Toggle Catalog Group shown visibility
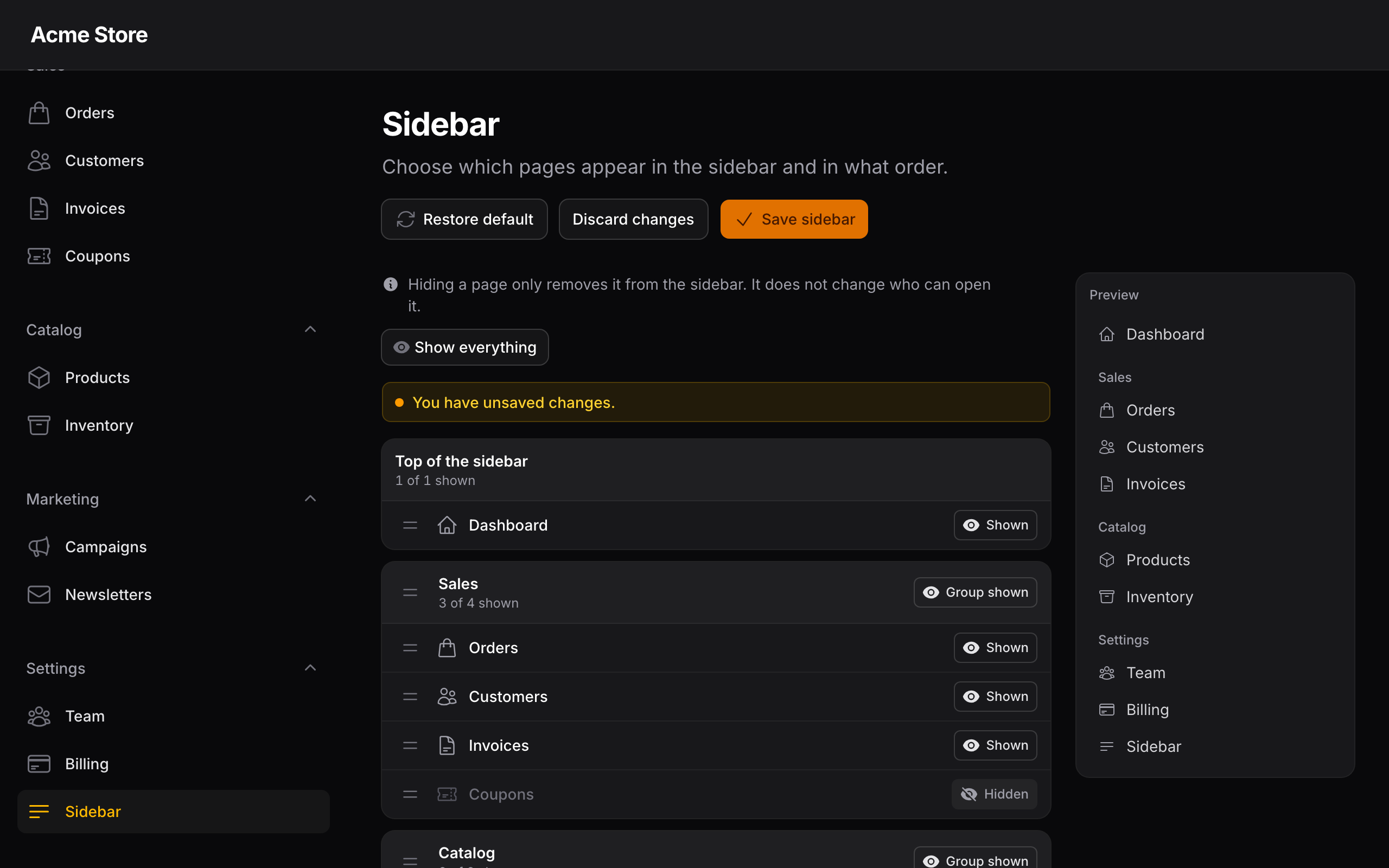The image size is (1389, 868). [975, 859]
